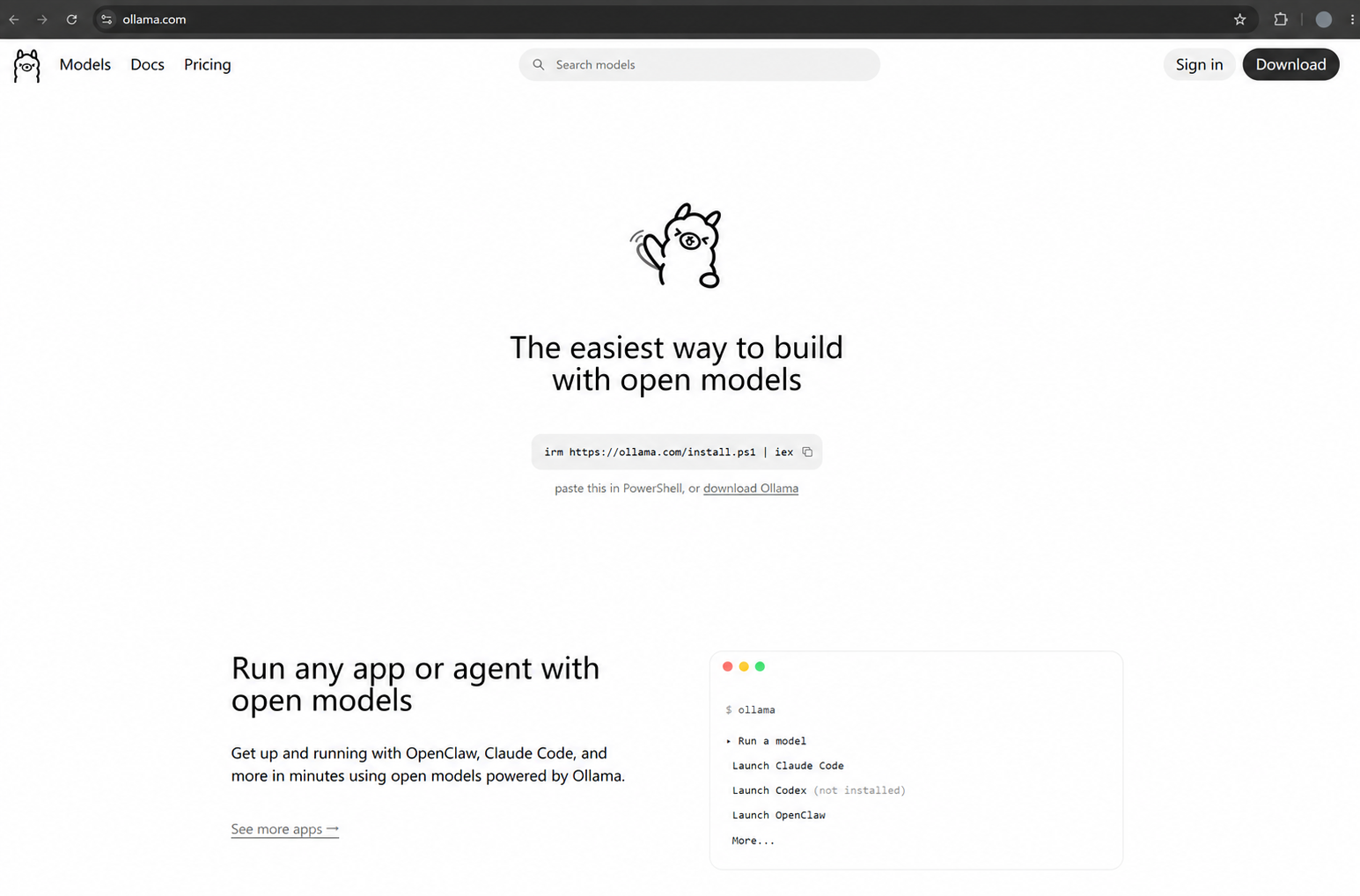Viewport: 1360px width, 896px height.
Task: Open the Models page
Action: pyautogui.click(x=85, y=64)
